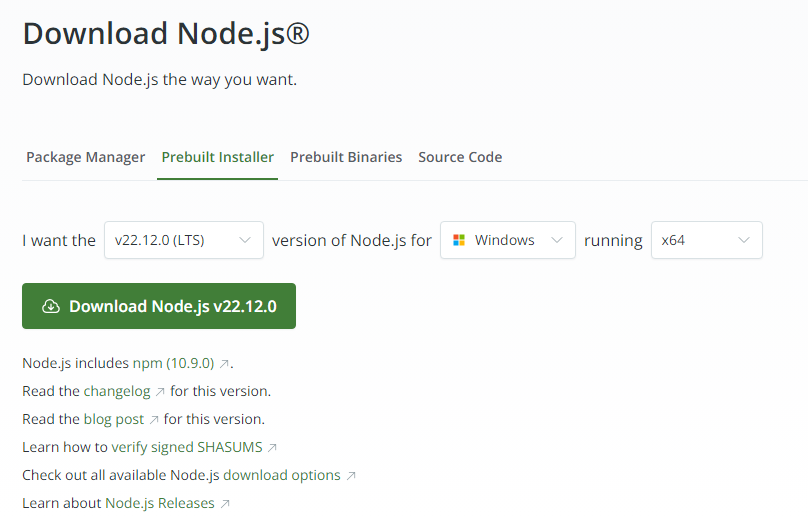
Task: Follow the verify signed SHASUMS link
Action: (187, 447)
